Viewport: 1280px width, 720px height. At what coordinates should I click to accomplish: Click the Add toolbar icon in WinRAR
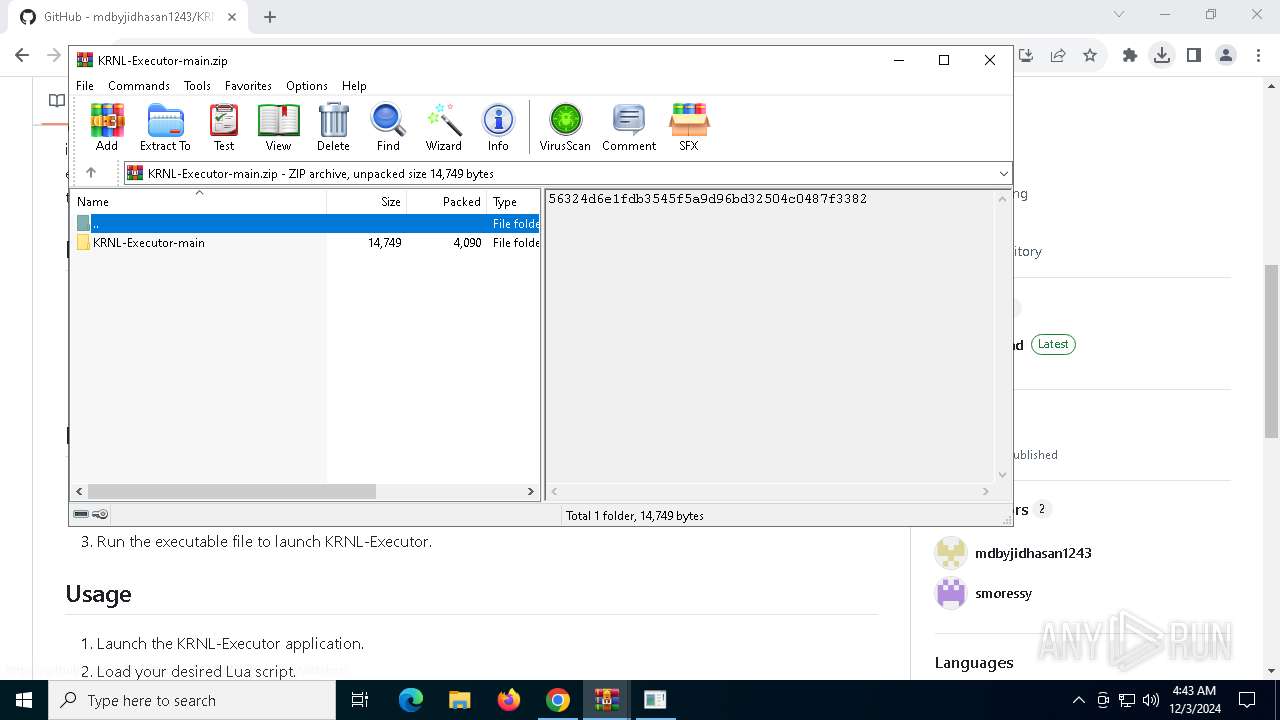tap(107, 127)
